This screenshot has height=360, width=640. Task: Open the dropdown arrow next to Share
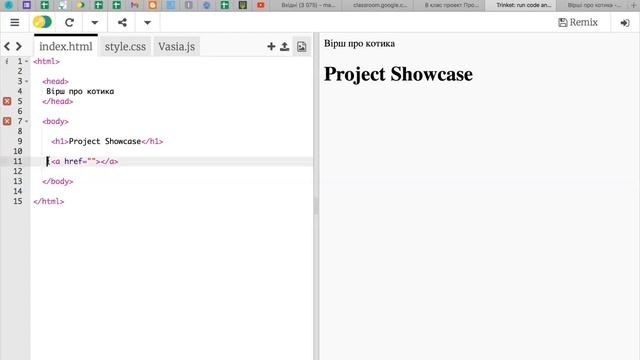tap(147, 22)
